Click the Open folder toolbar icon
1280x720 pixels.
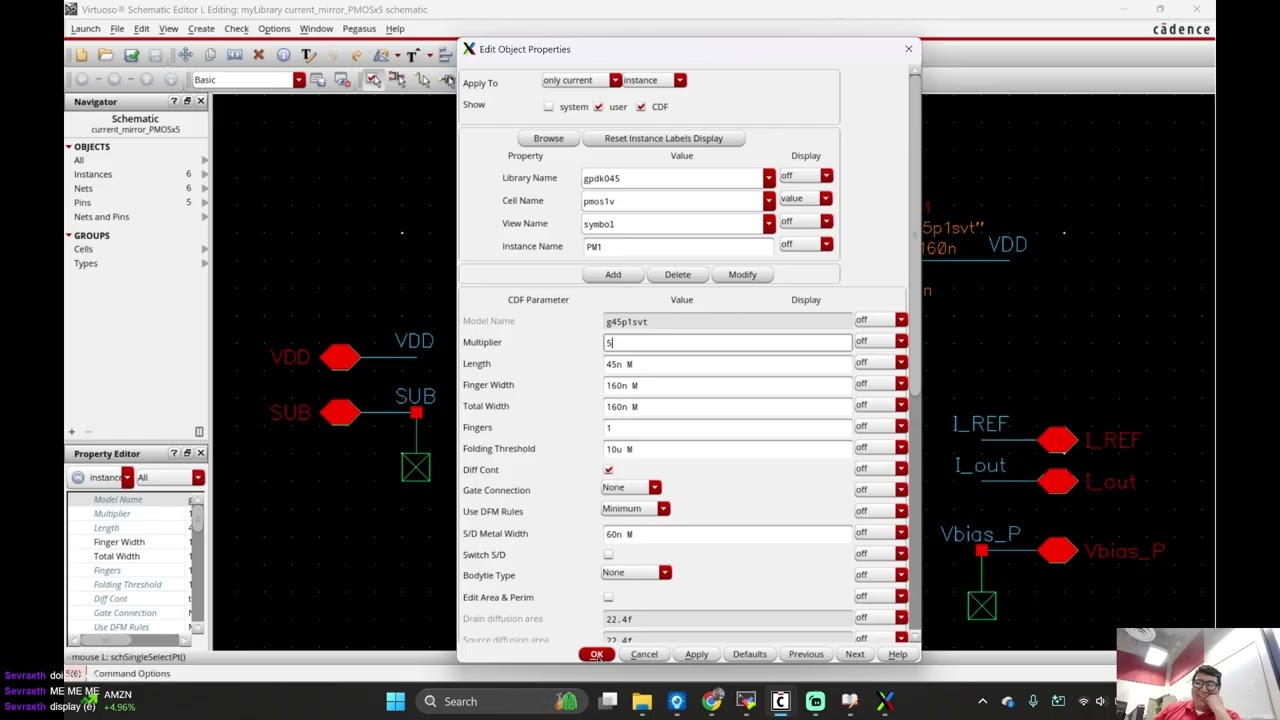point(106,55)
